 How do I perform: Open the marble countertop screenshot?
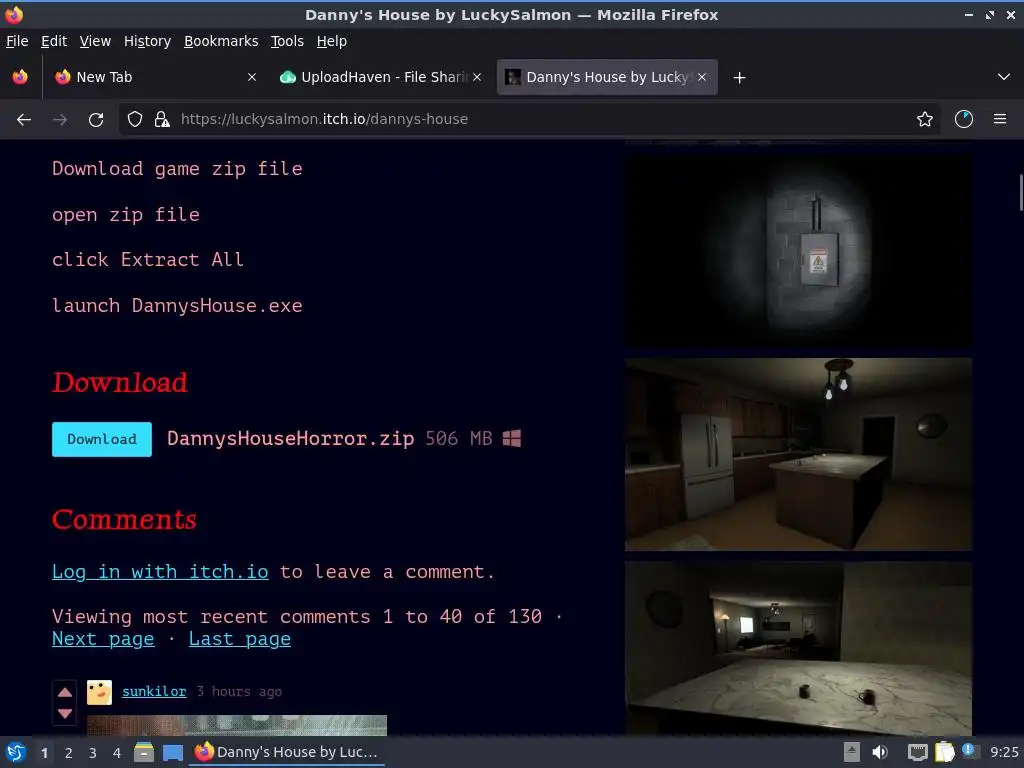[x=798, y=648]
